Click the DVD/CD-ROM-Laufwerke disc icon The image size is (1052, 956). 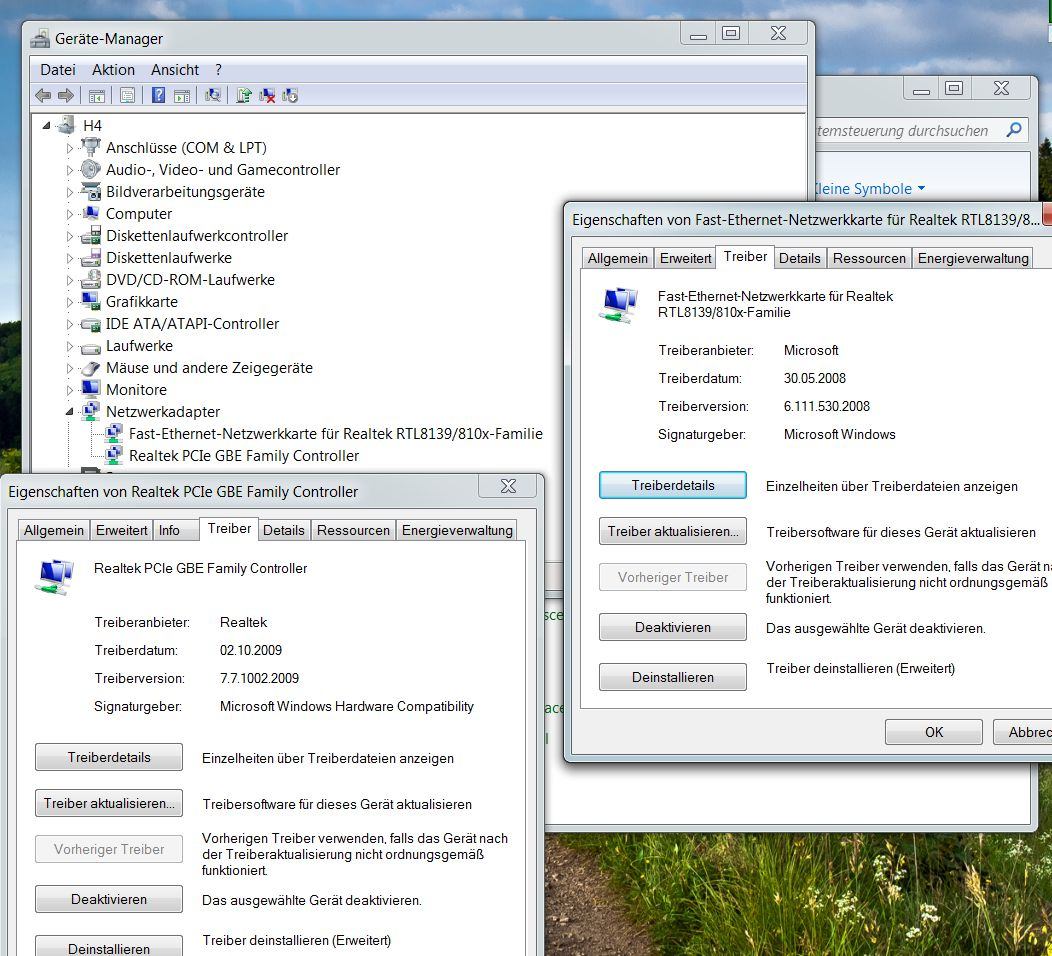pos(91,279)
